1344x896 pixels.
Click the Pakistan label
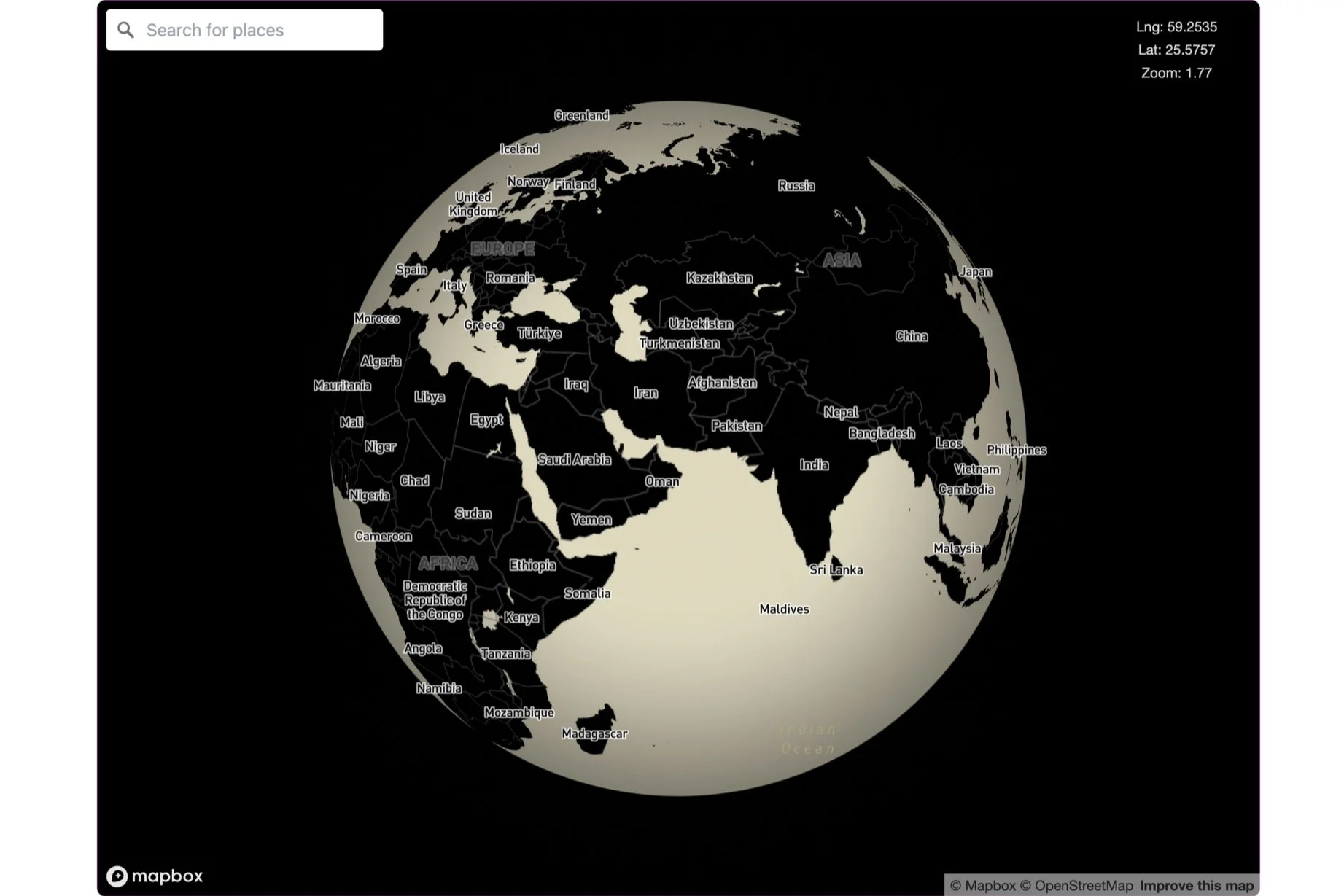coord(737,426)
